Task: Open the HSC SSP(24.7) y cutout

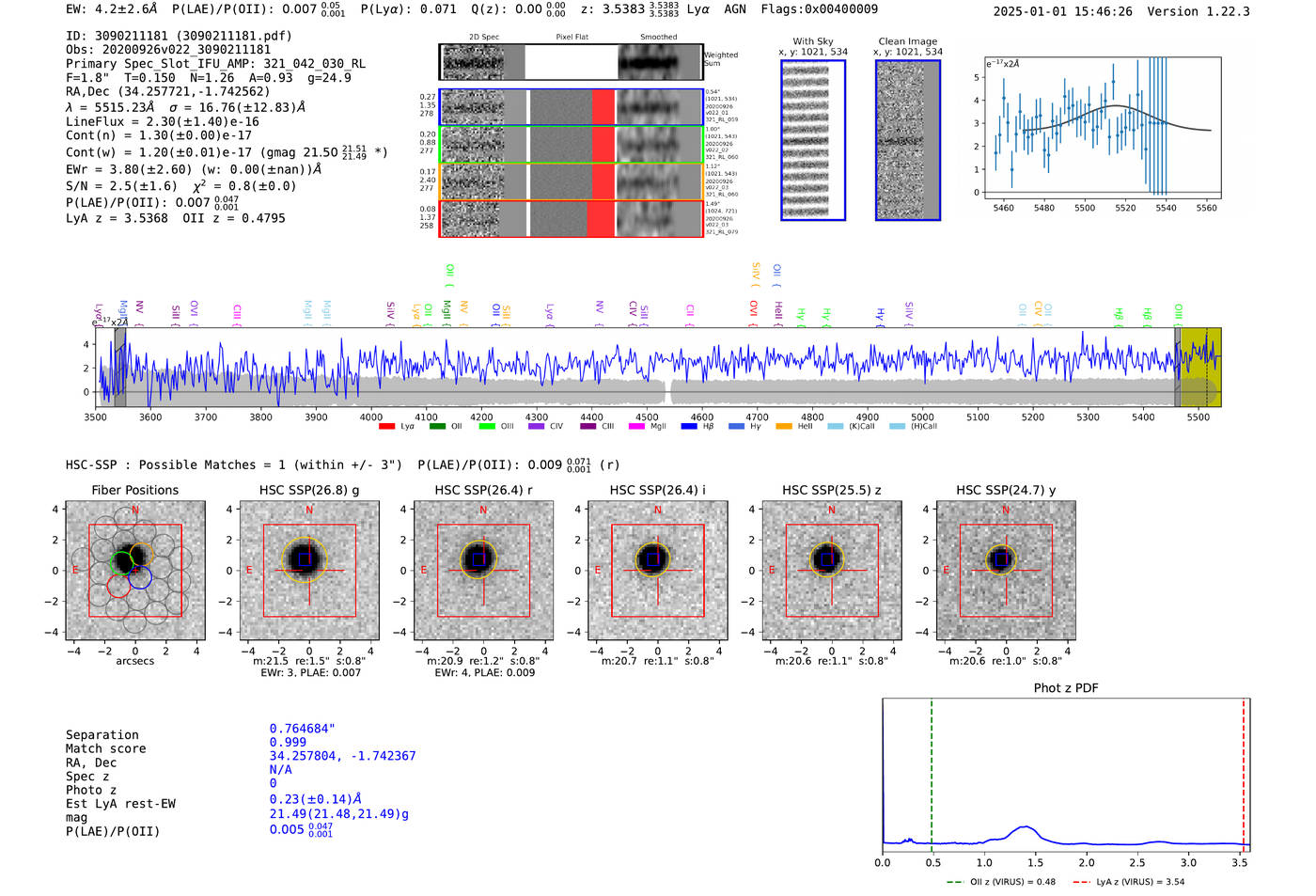Action: (x=1006, y=571)
